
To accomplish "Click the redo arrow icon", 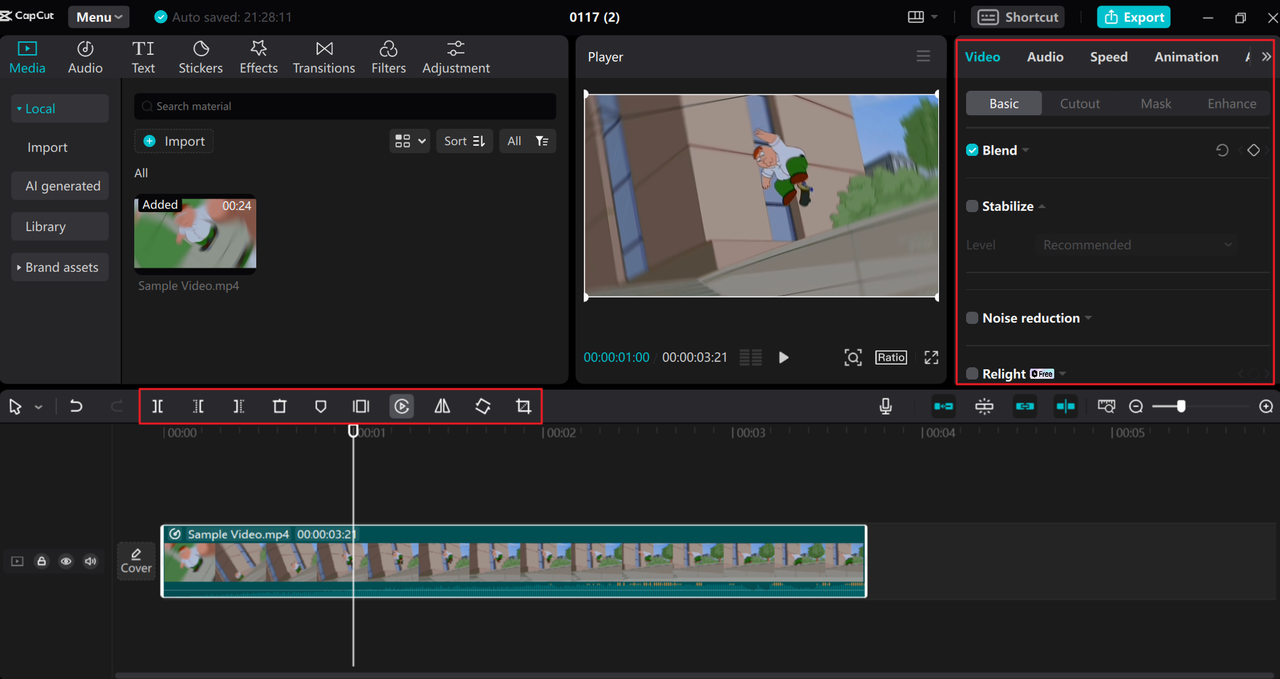I will tap(117, 406).
